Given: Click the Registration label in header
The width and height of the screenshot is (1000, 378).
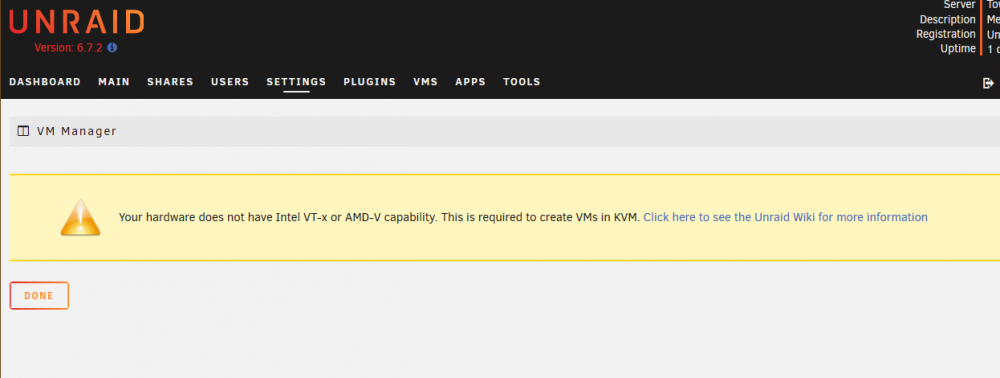Looking at the screenshot, I should tap(946, 34).
